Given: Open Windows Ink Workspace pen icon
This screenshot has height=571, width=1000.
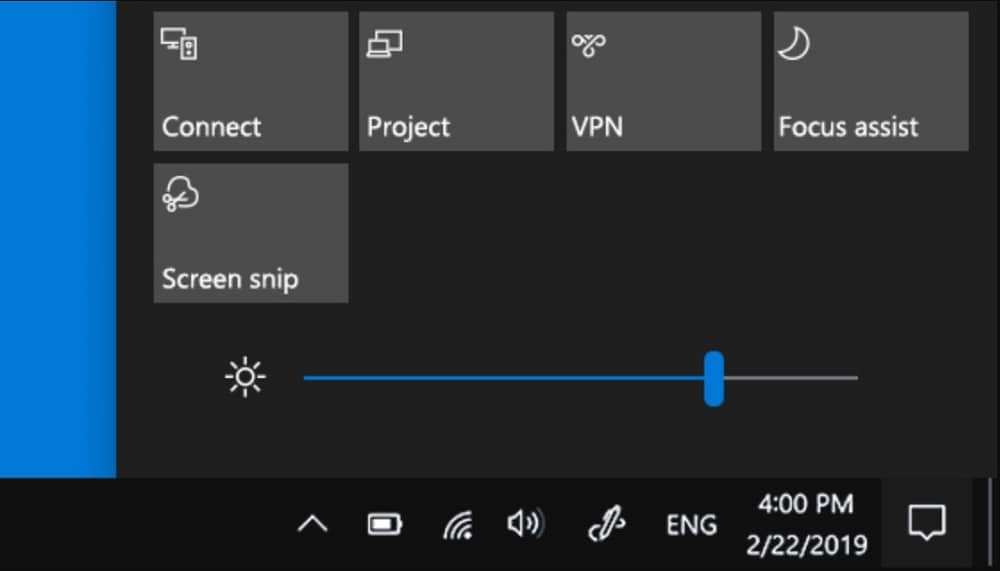Looking at the screenshot, I should 606,524.
